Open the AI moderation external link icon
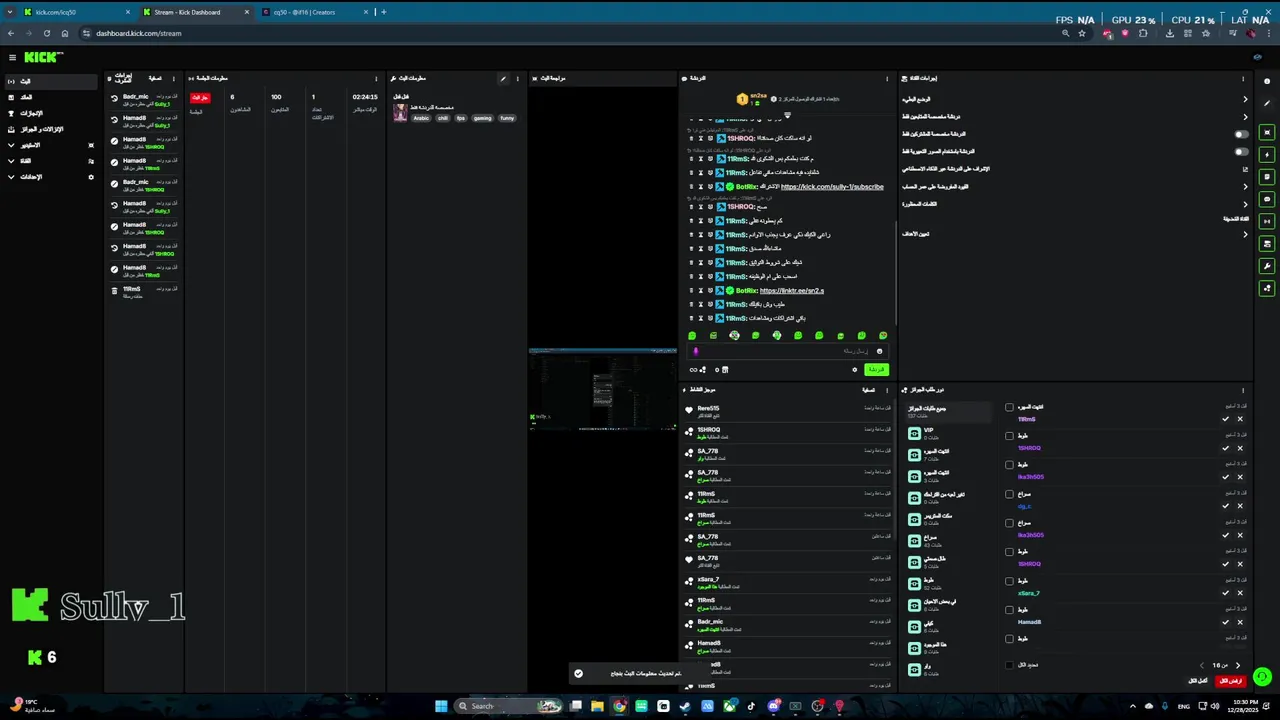 click(1245, 169)
